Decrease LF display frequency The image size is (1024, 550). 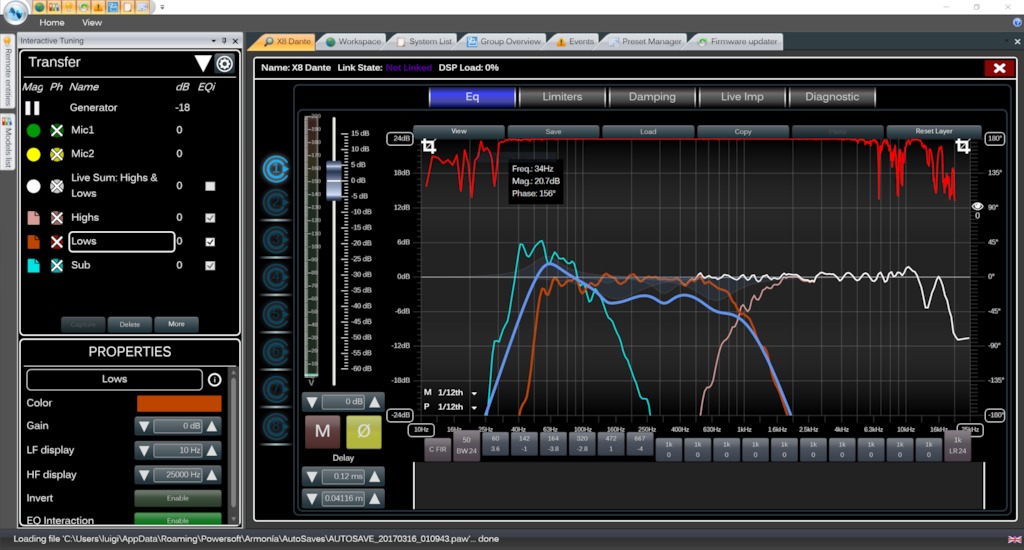tap(144, 451)
